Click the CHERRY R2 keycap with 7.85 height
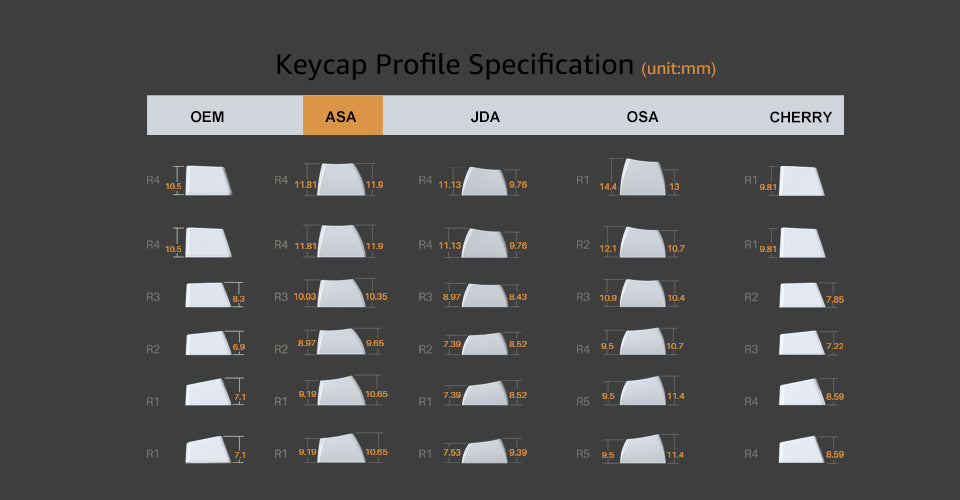The height and width of the screenshot is (500, 960). click(x=802, y=296)
